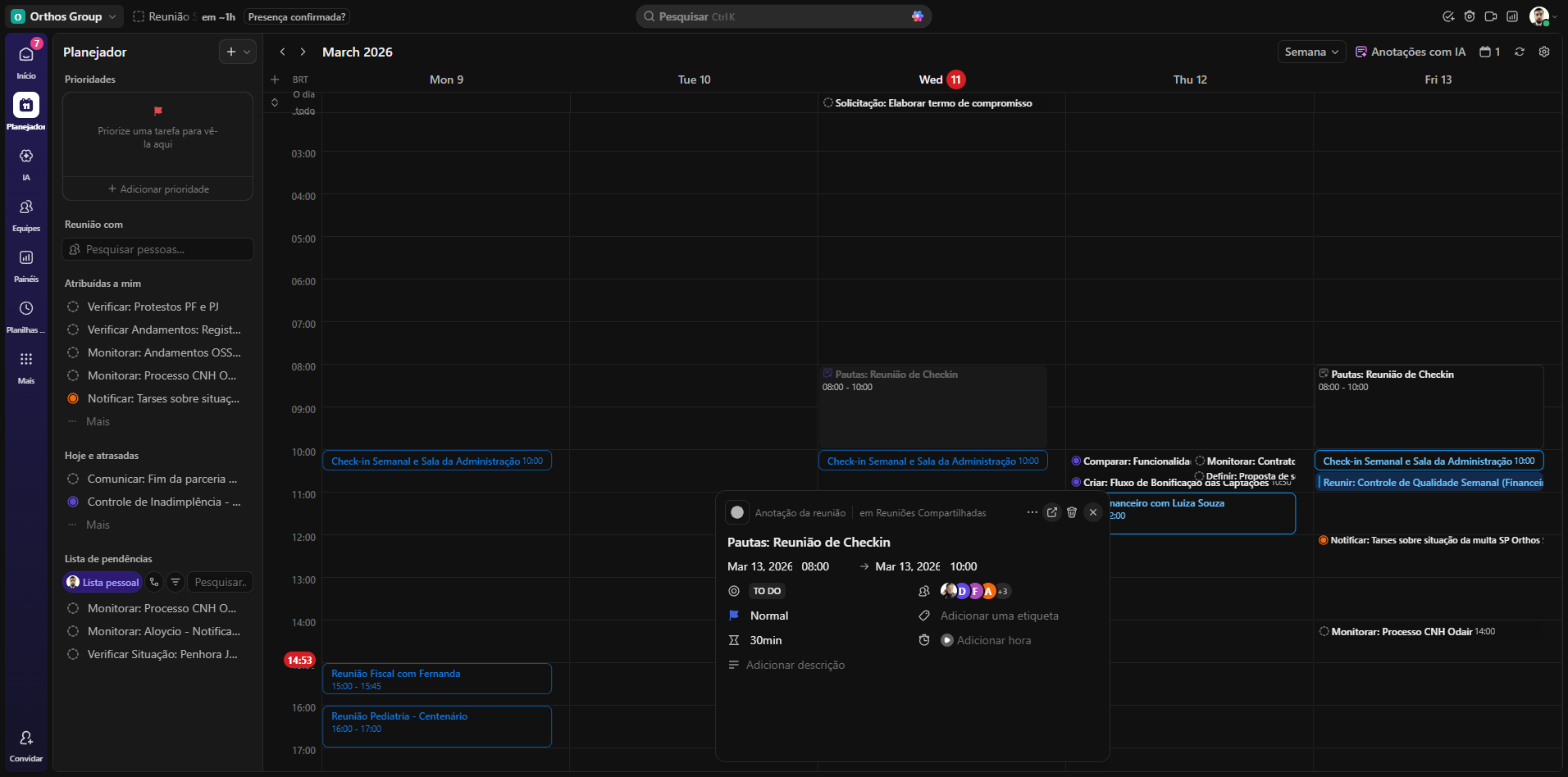The width and height of the screenshot is (1568, 777).
Task: Click the Pesquisar pessoas input field
Action: coord(158,249)
